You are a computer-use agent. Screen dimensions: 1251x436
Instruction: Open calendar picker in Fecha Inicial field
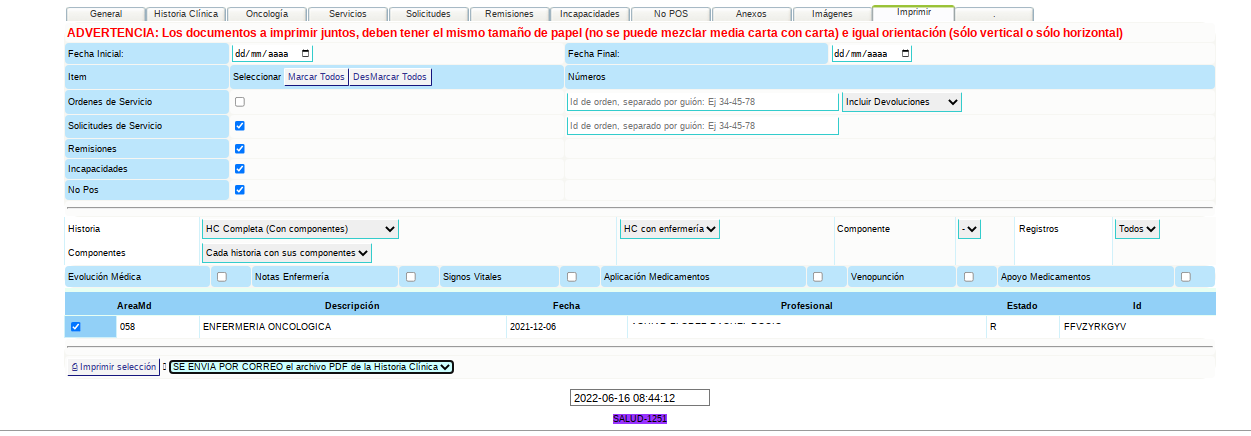point(305,54)
